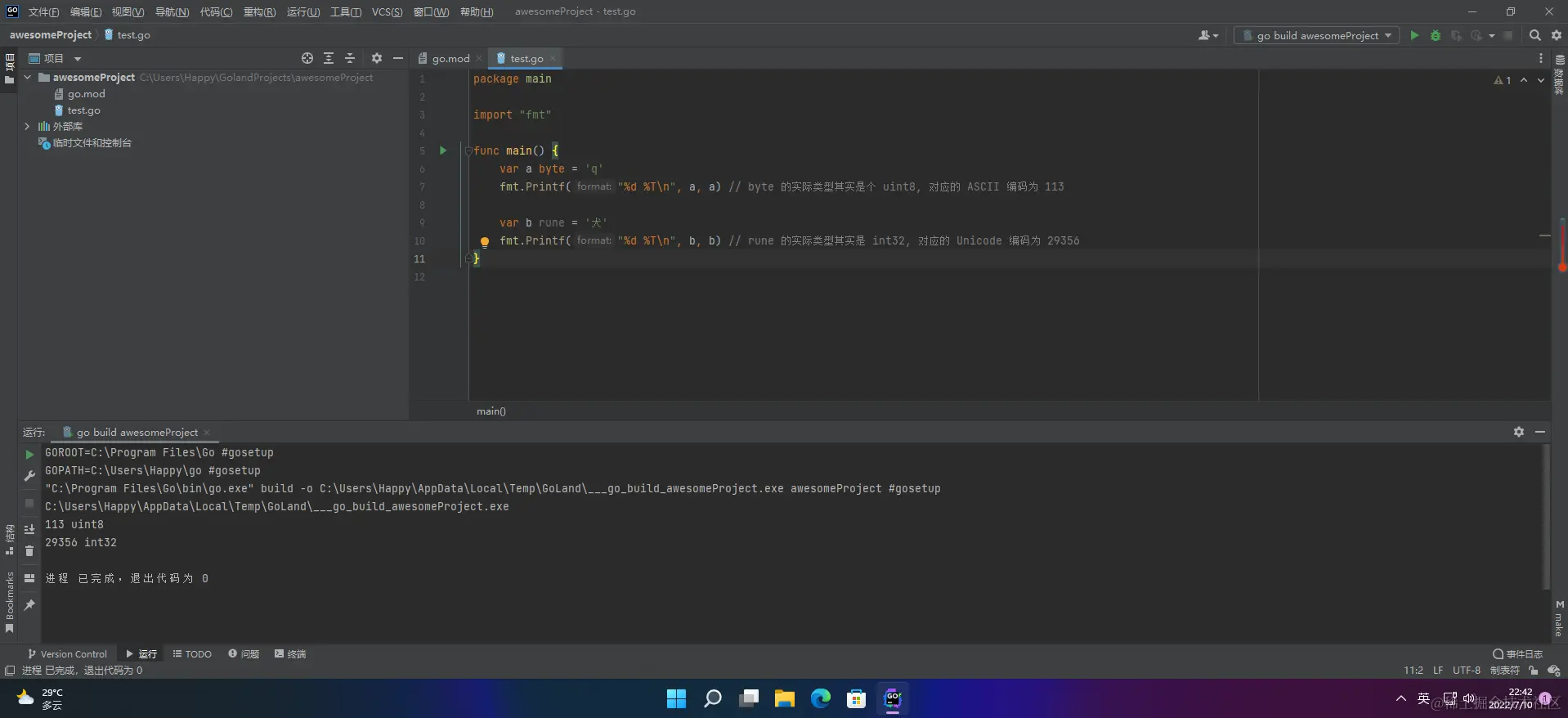The width and height of the screenshot is (1568, 718).
Task: Clear all run output trash icon
Action: pyautogui.click(x=29, y=551)
